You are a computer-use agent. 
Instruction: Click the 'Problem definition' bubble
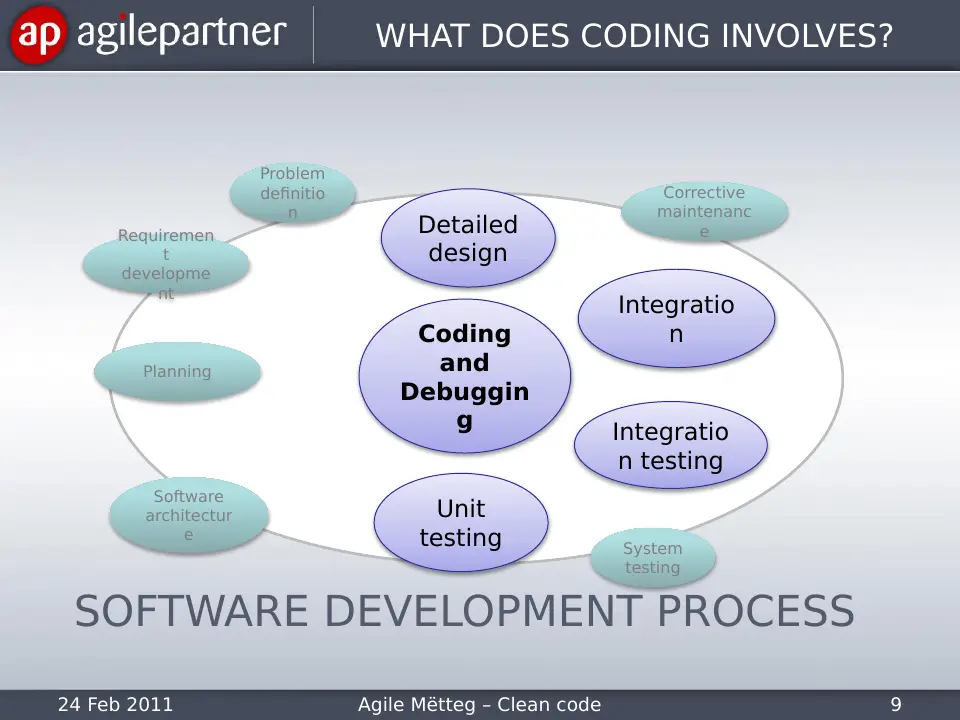tap(293, 193)
